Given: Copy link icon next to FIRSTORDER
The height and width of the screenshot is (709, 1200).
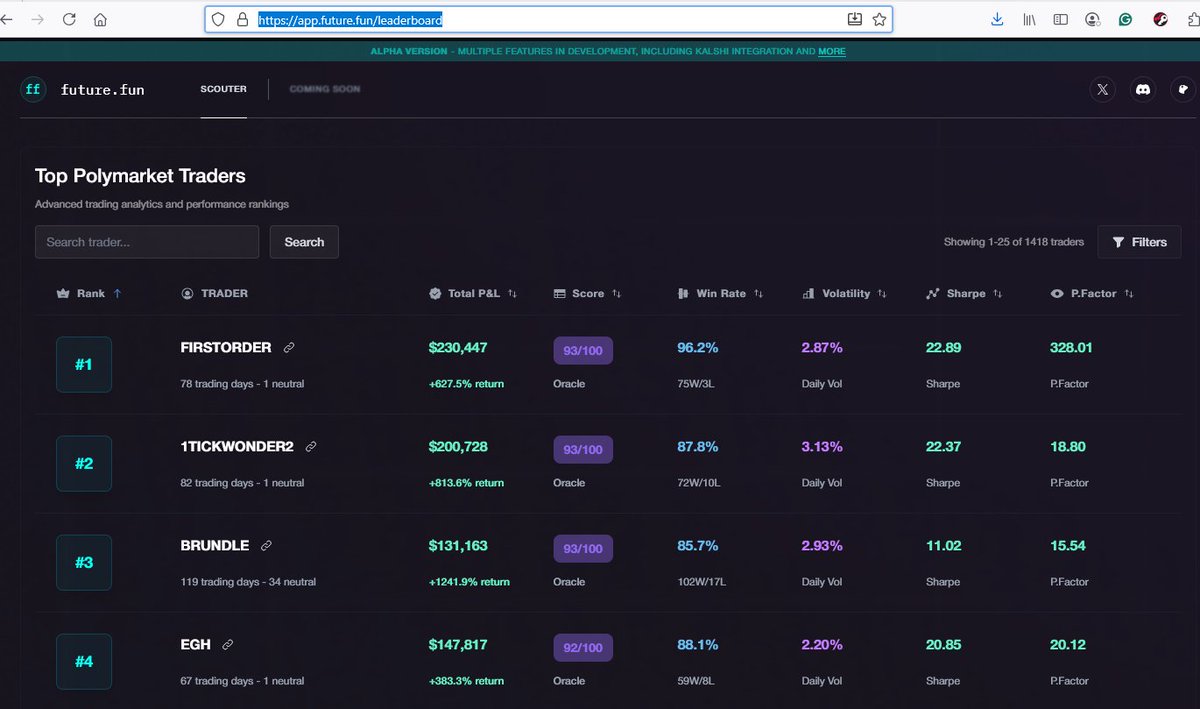Looking at the screenshot, I should click(x=289, y=348).
